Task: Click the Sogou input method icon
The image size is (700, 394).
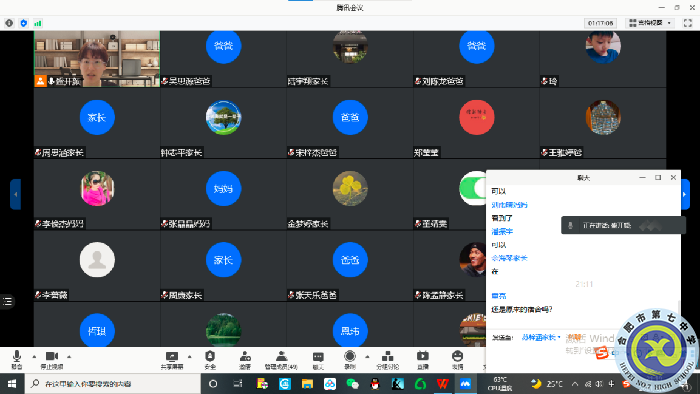Action: (601, 353)
